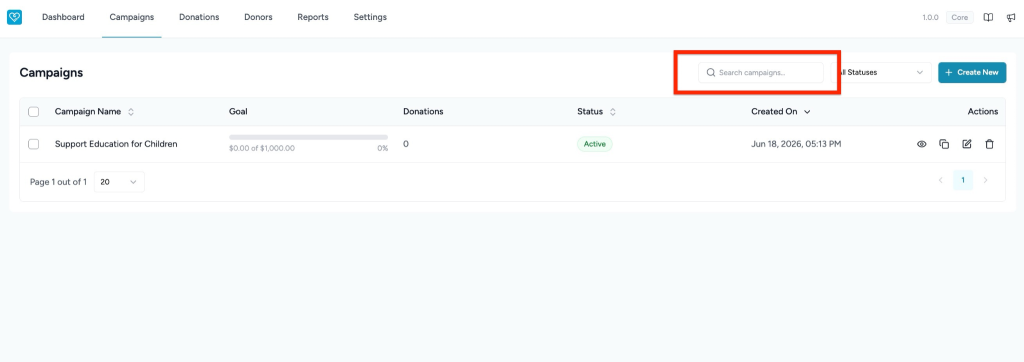
Task: Open the Settings tab
Action: [x=370, y=17]
